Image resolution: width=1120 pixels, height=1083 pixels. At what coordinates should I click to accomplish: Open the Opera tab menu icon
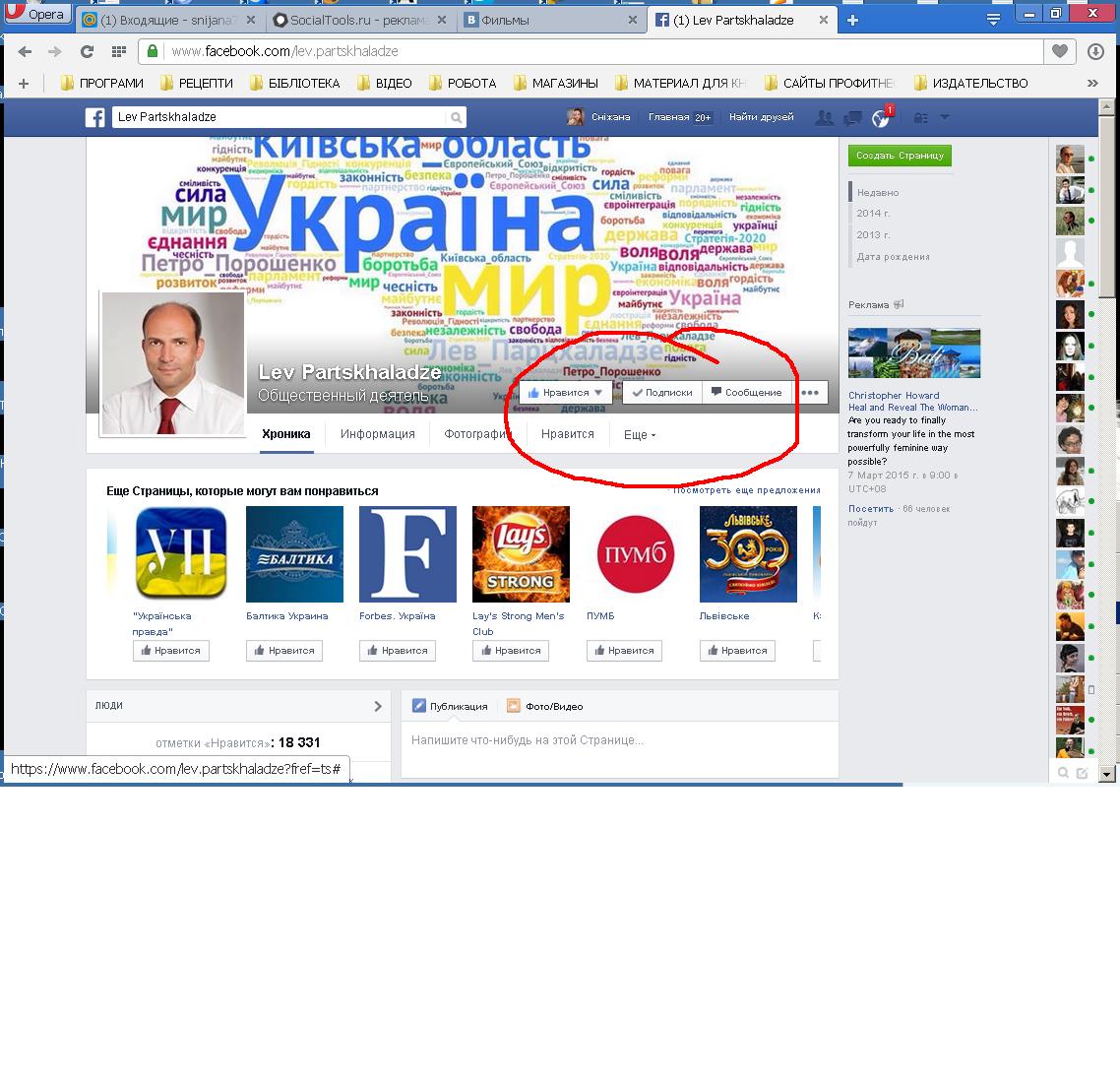[x=993, y=20]
